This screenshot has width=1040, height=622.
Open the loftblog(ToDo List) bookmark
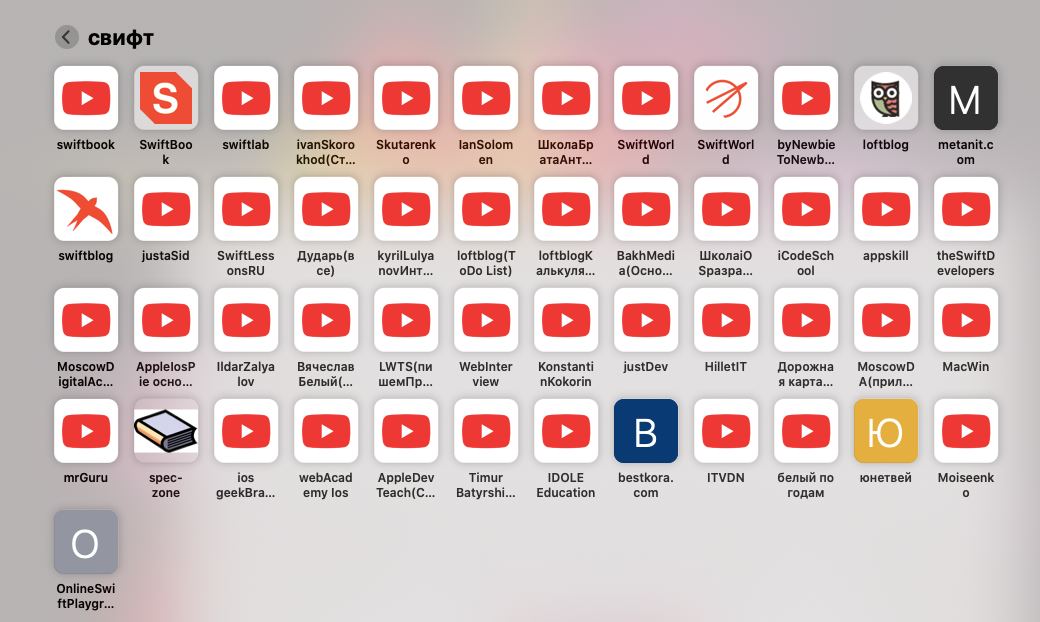click(x=486, y=209)
